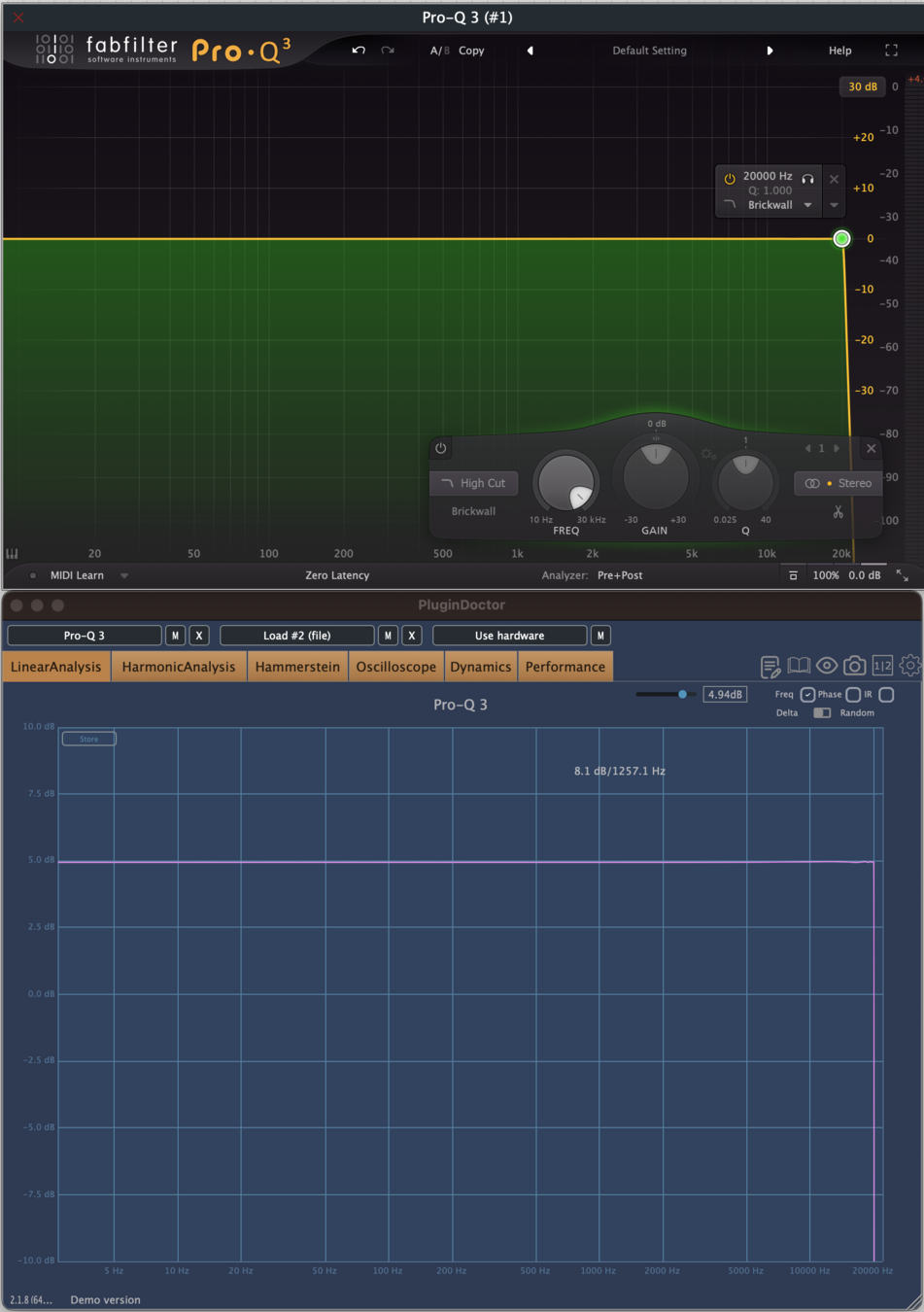Viewport: 924px width, 1312px height.
Task: Click the Use hardware button
Action: click(509, 636)
